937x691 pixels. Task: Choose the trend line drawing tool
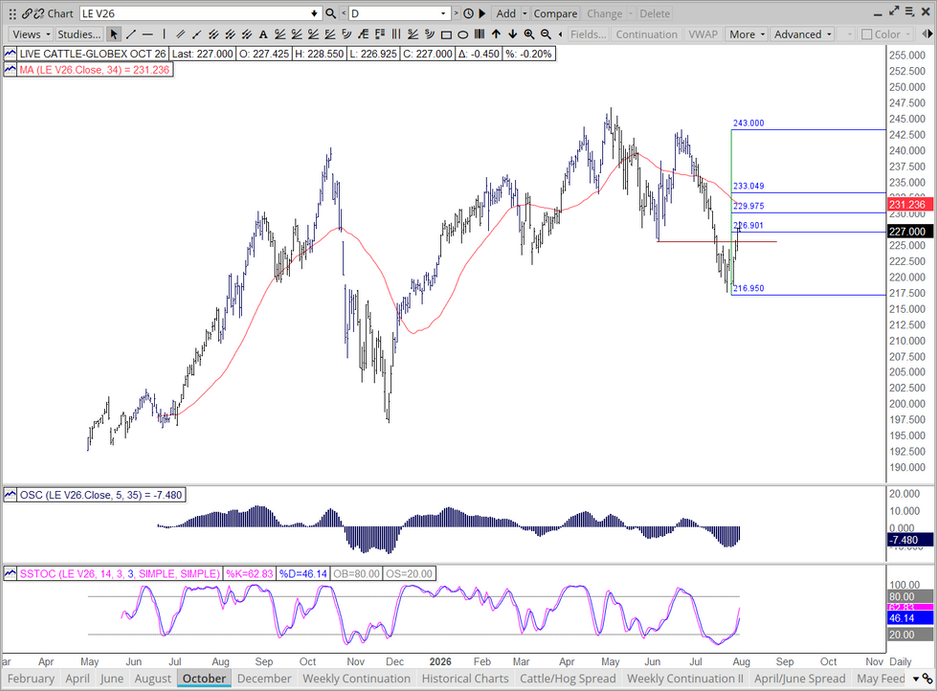(131, 34)
